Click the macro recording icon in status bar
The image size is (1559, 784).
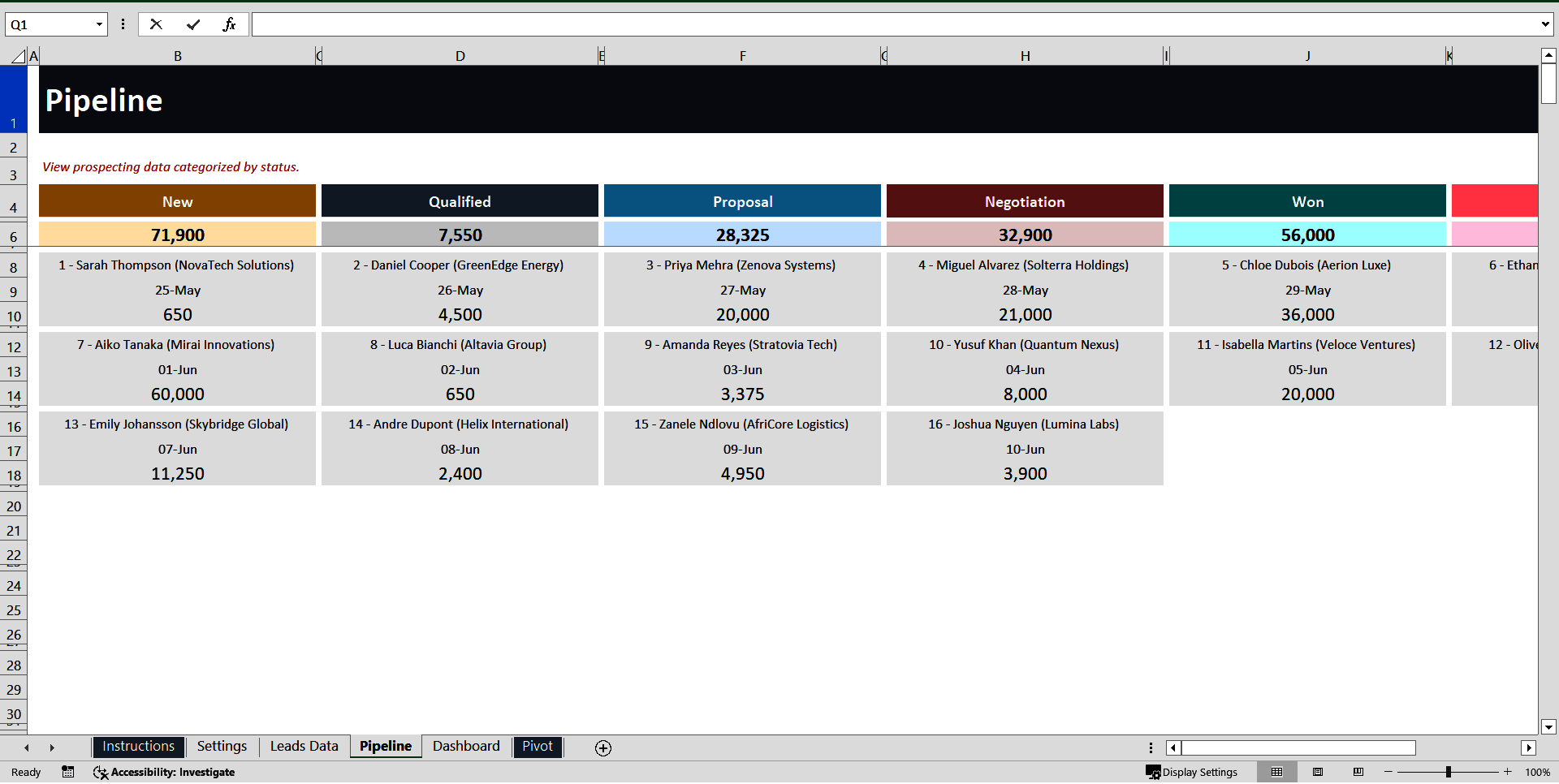[68, 772]
